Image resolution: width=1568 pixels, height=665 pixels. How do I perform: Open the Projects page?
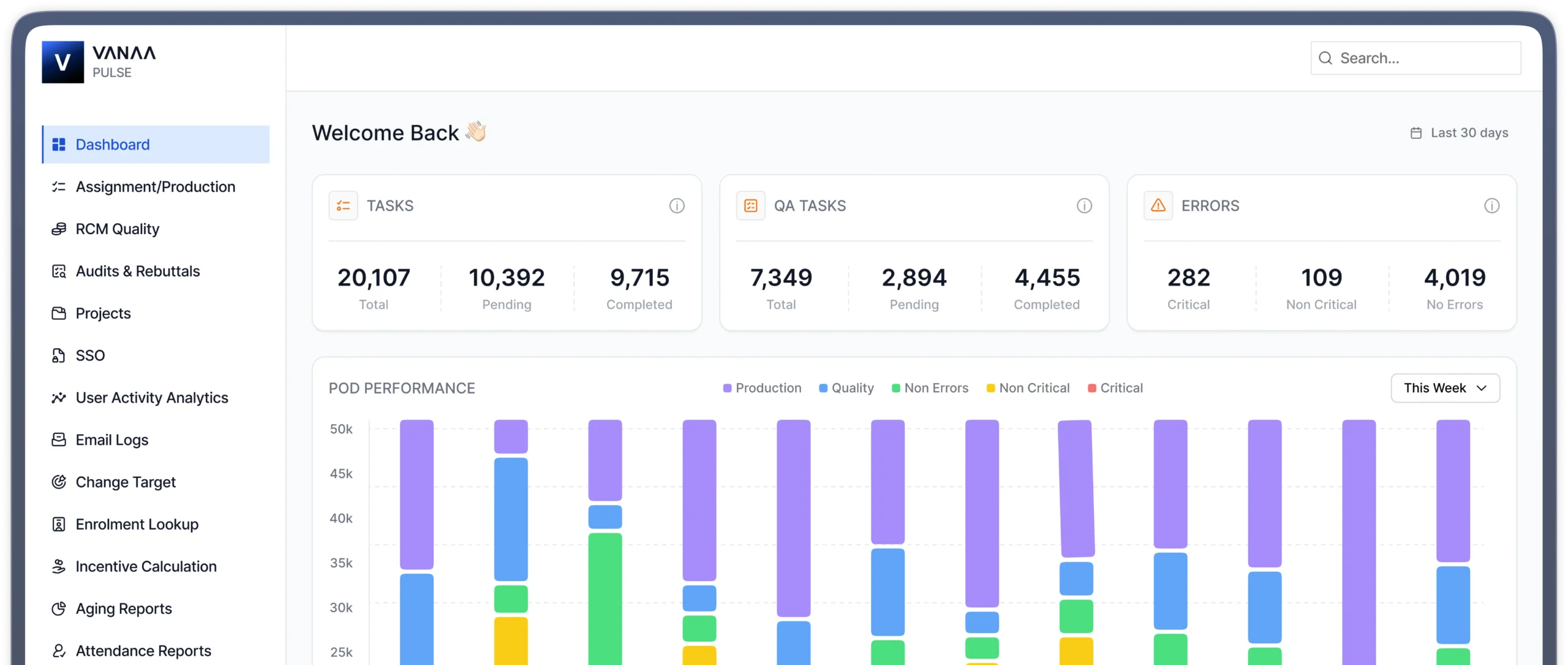(156, 313)
